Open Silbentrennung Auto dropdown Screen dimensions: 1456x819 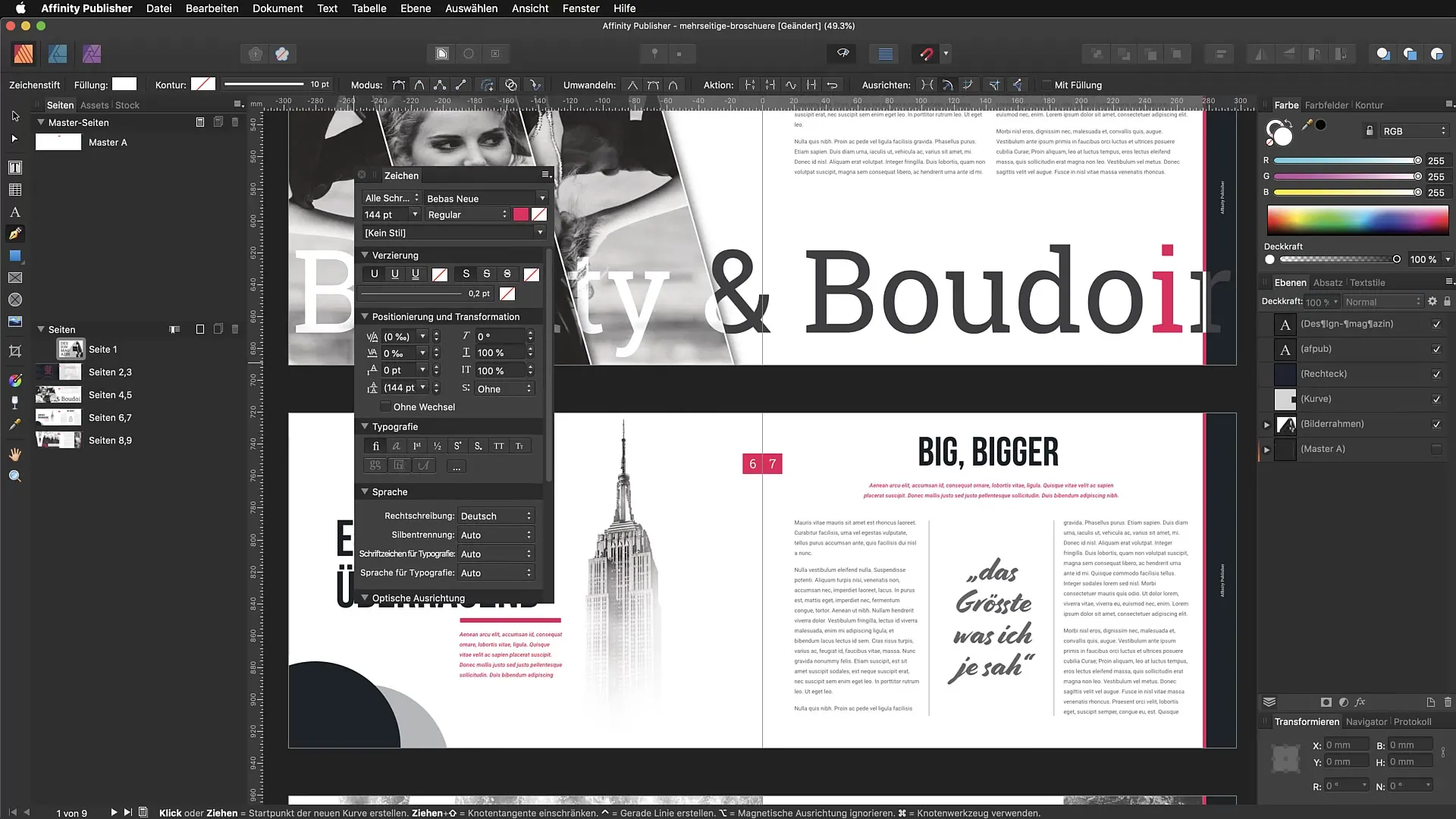coord(496,535)
